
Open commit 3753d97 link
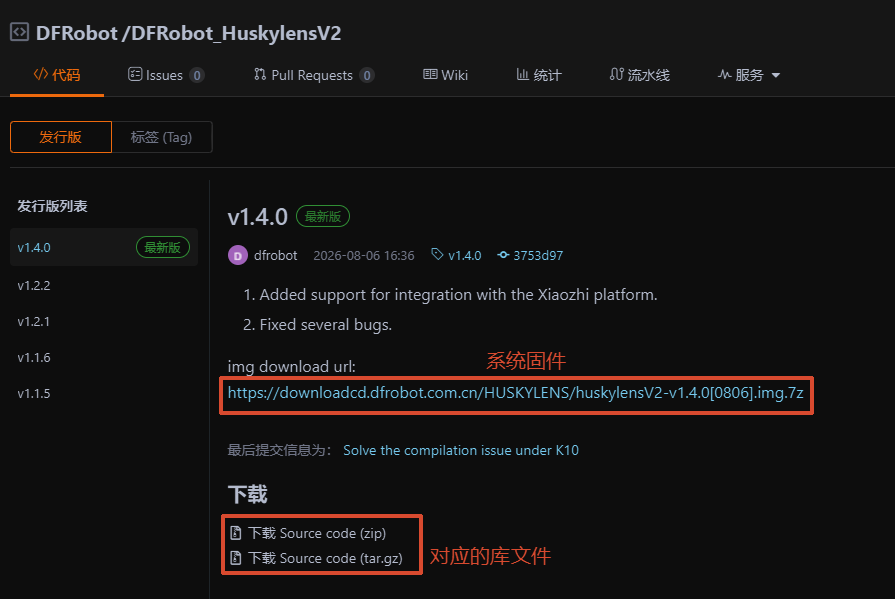tap(538, 255)
